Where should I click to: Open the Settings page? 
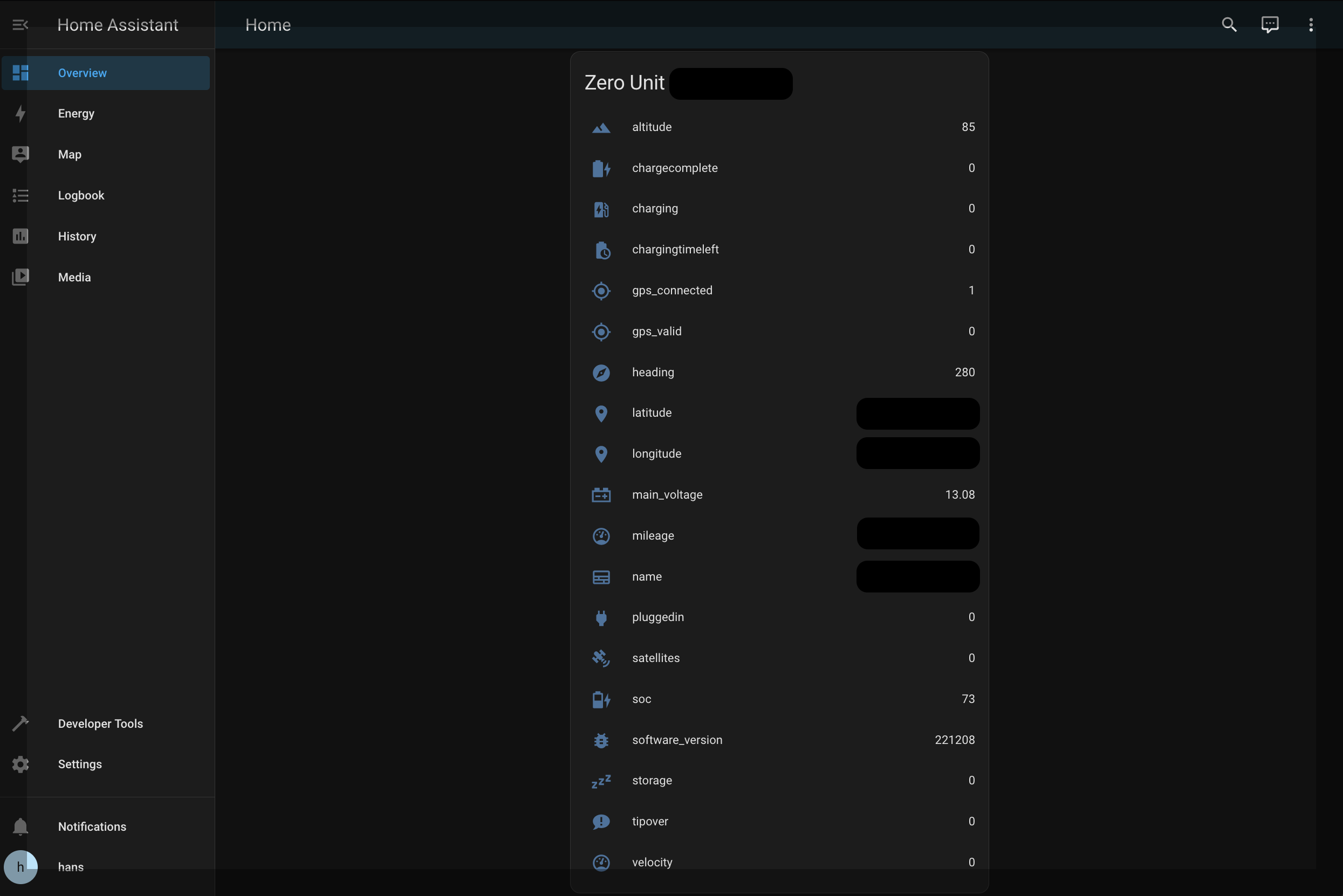click(x=79, y=764)
